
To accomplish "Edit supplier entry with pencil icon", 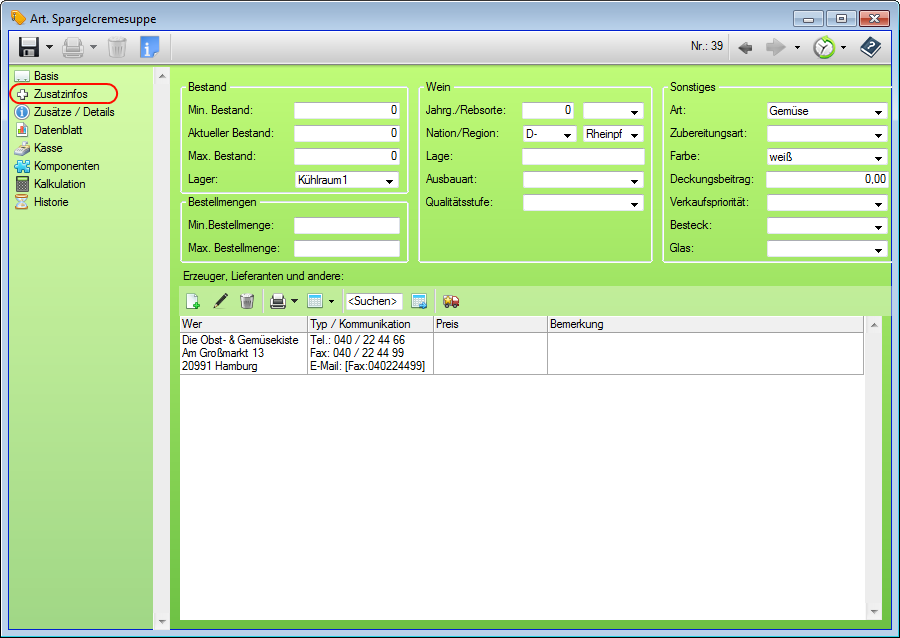I will tap(220, 301).
